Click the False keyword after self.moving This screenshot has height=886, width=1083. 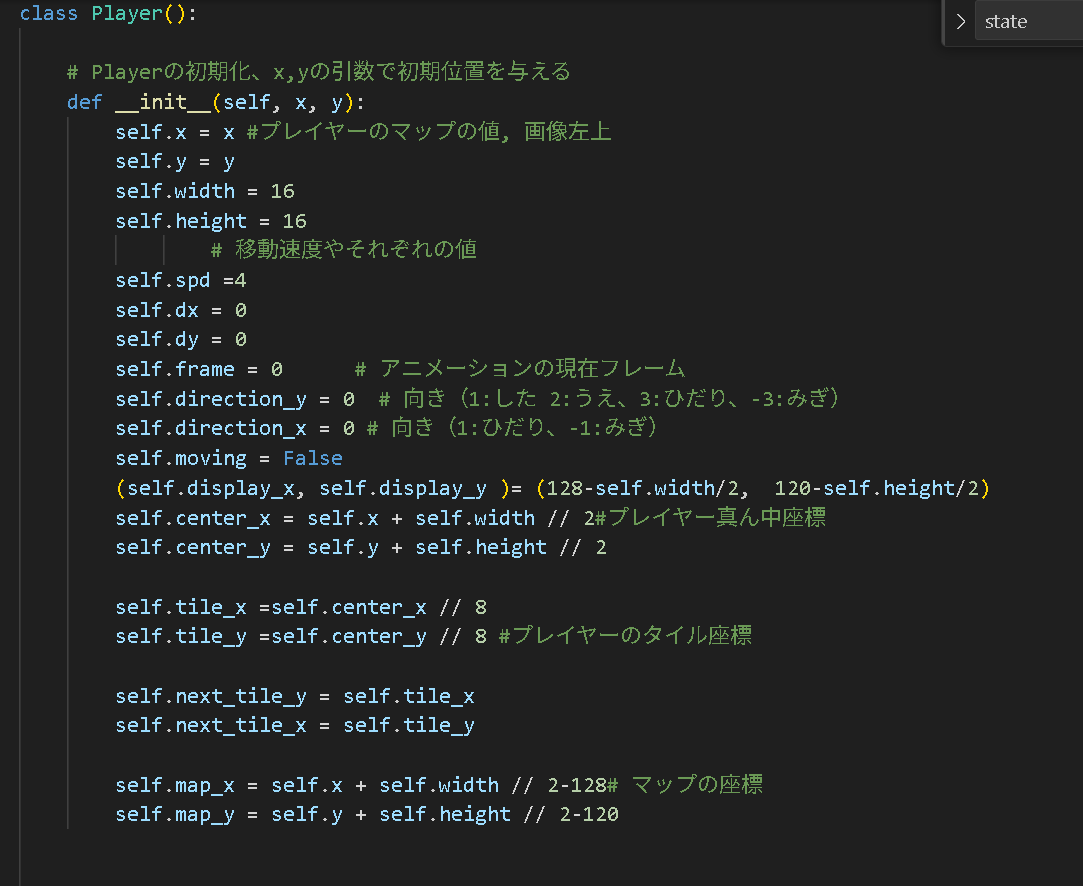(x=313, y=458)
